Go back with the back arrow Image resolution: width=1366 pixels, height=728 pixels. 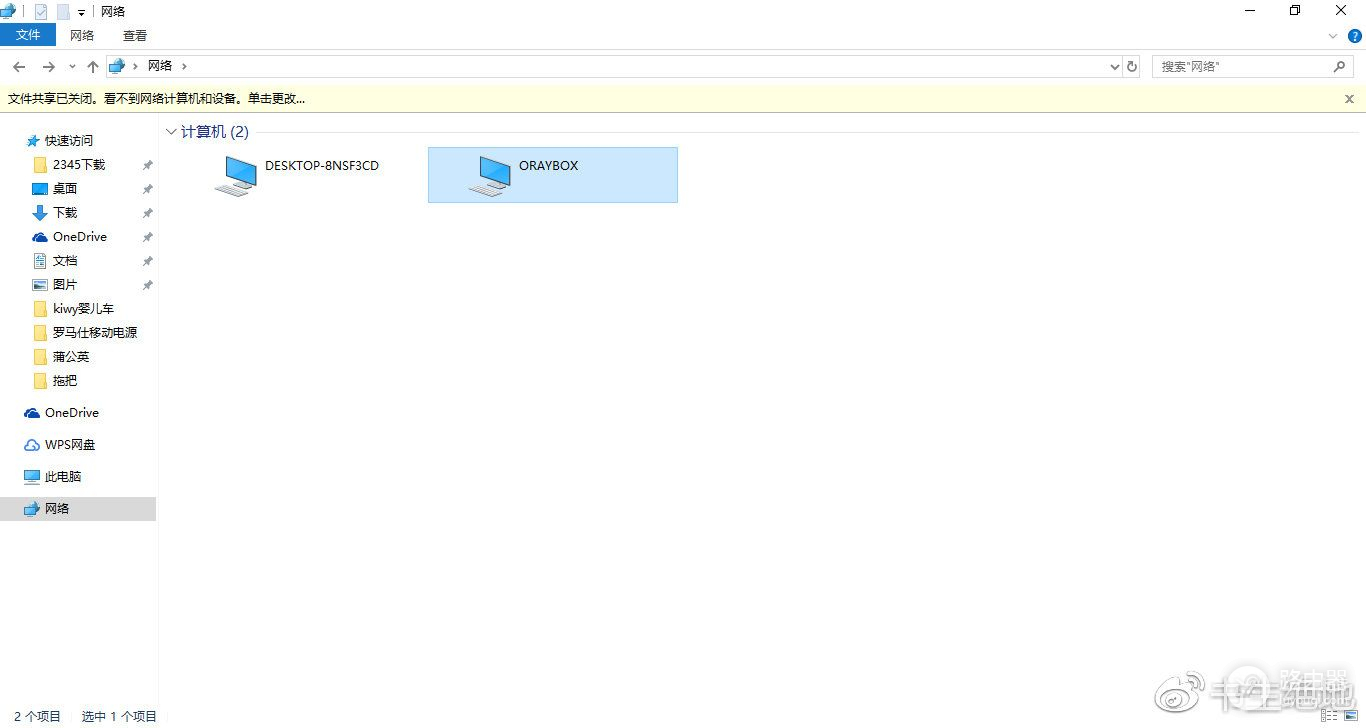[18, 66]
